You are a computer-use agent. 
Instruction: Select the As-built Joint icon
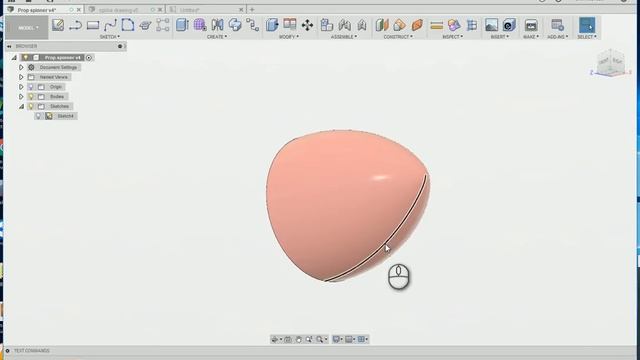(362, 25)
